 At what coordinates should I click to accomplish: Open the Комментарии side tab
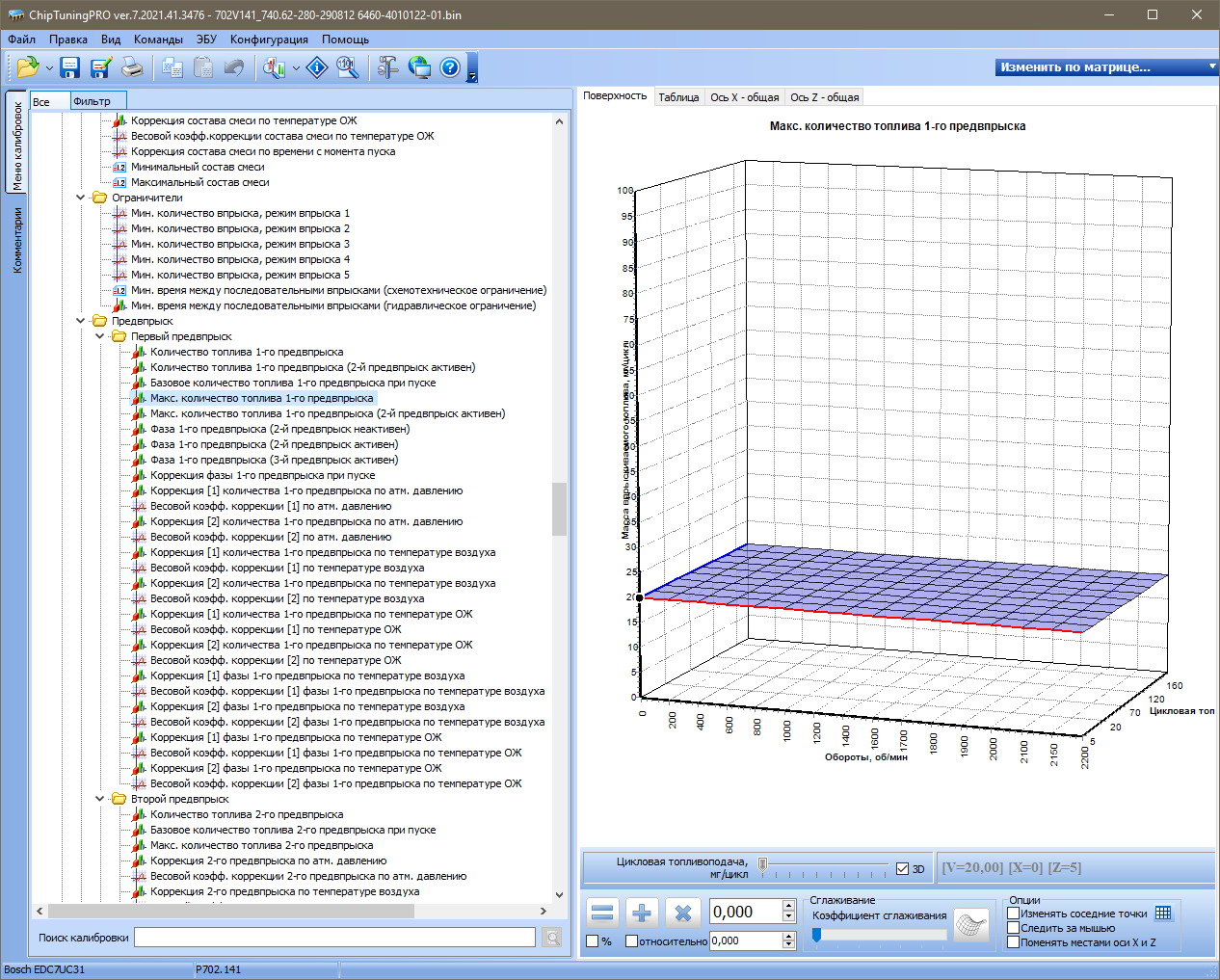click(x=16, y=241)
